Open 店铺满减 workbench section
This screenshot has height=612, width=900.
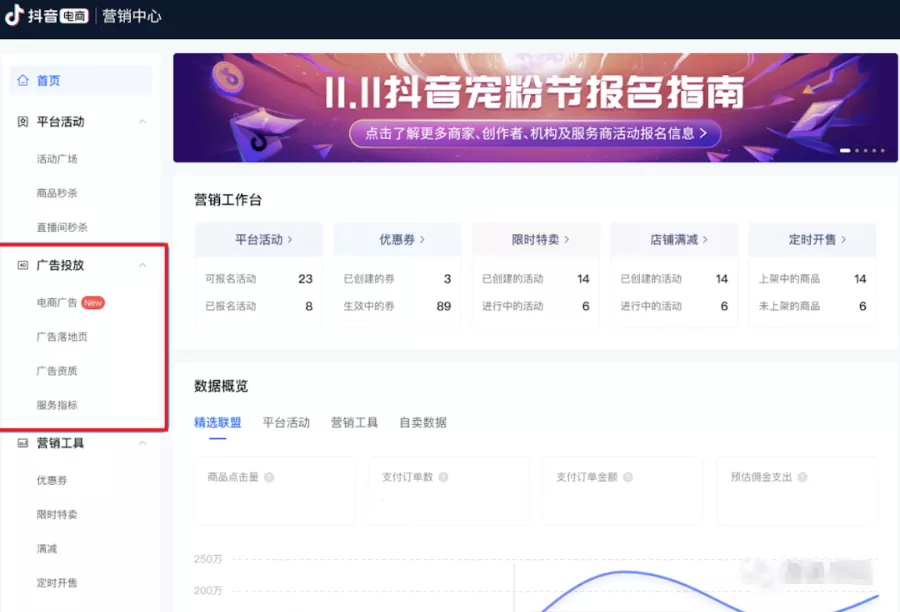(x=677, y=239)
